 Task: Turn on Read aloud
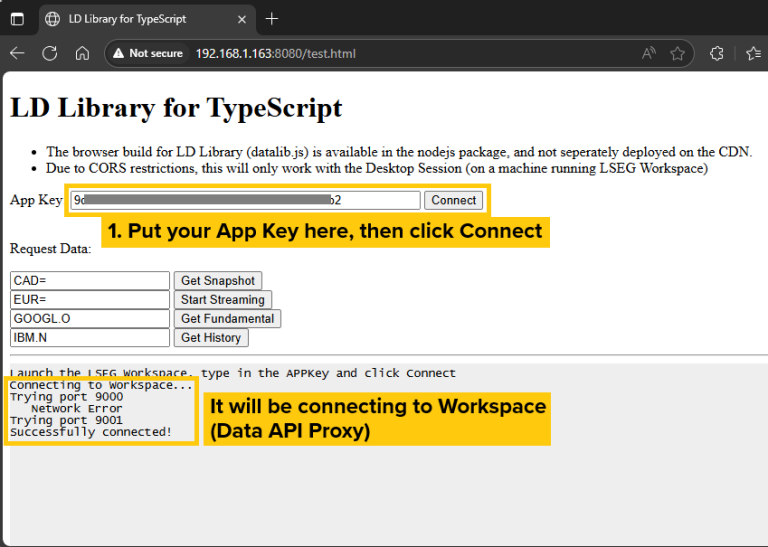coord(649,53)
